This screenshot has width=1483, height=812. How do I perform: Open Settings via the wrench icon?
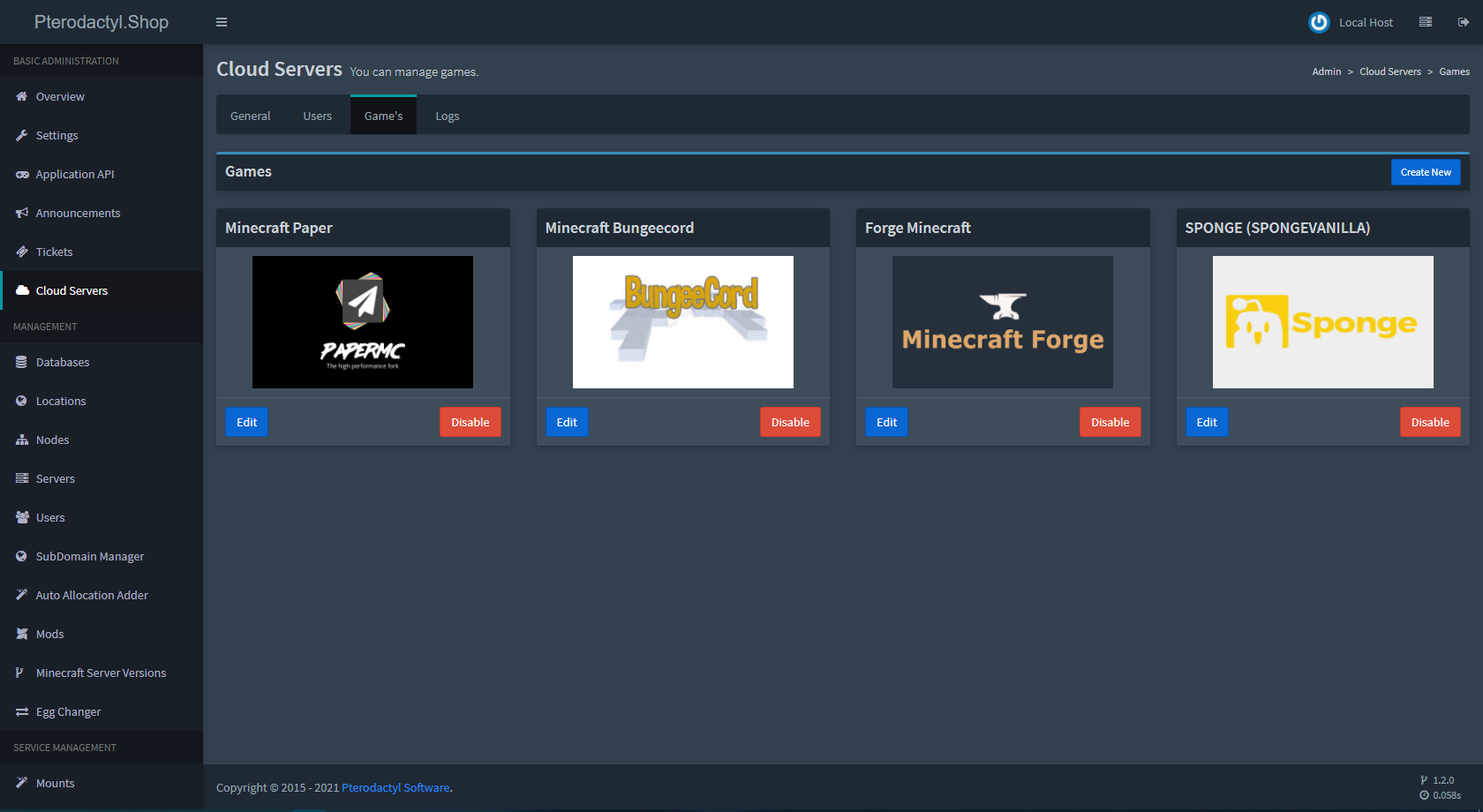tap(22, 135)
